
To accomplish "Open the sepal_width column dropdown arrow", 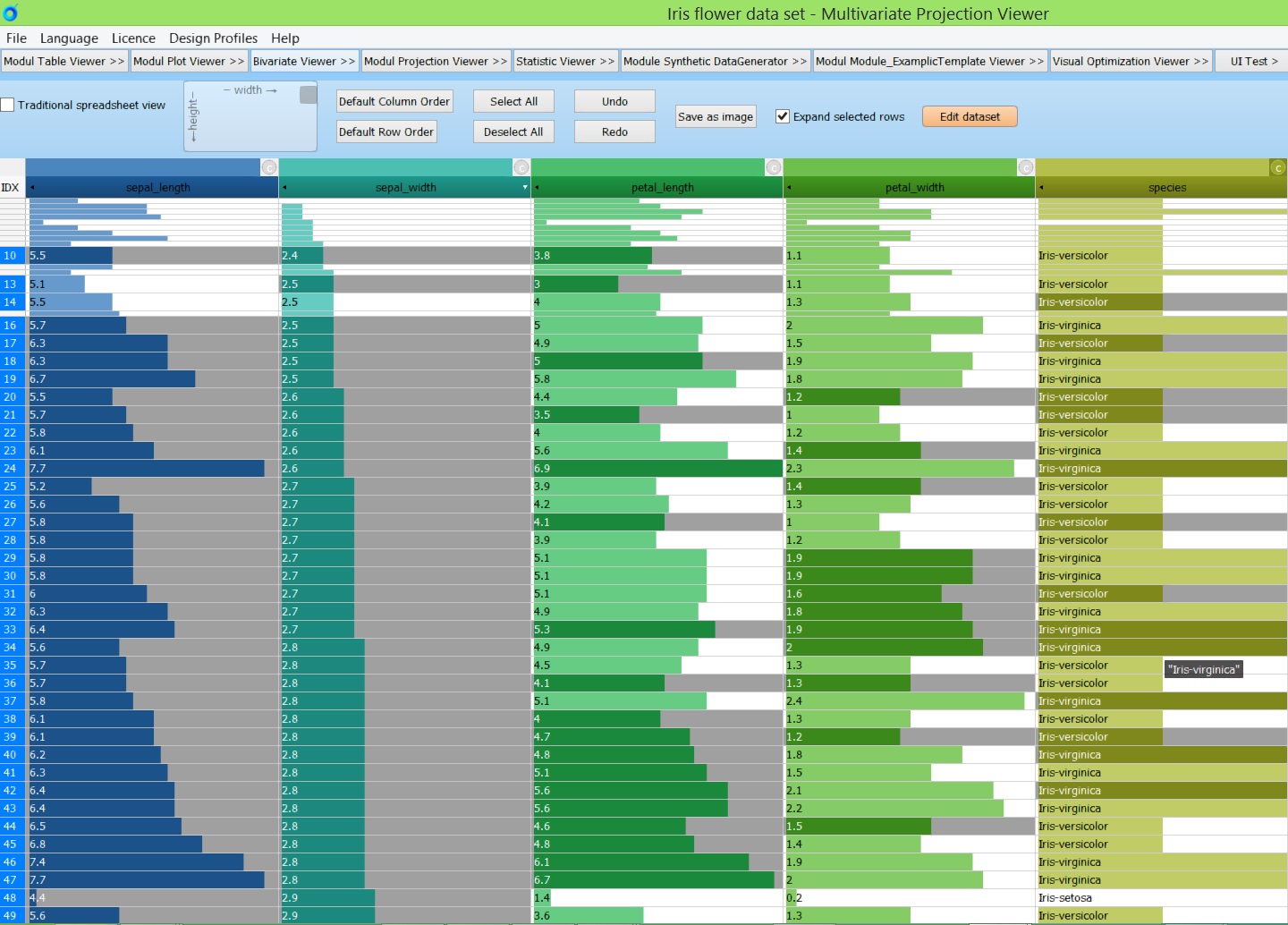I will coord(525,188).
